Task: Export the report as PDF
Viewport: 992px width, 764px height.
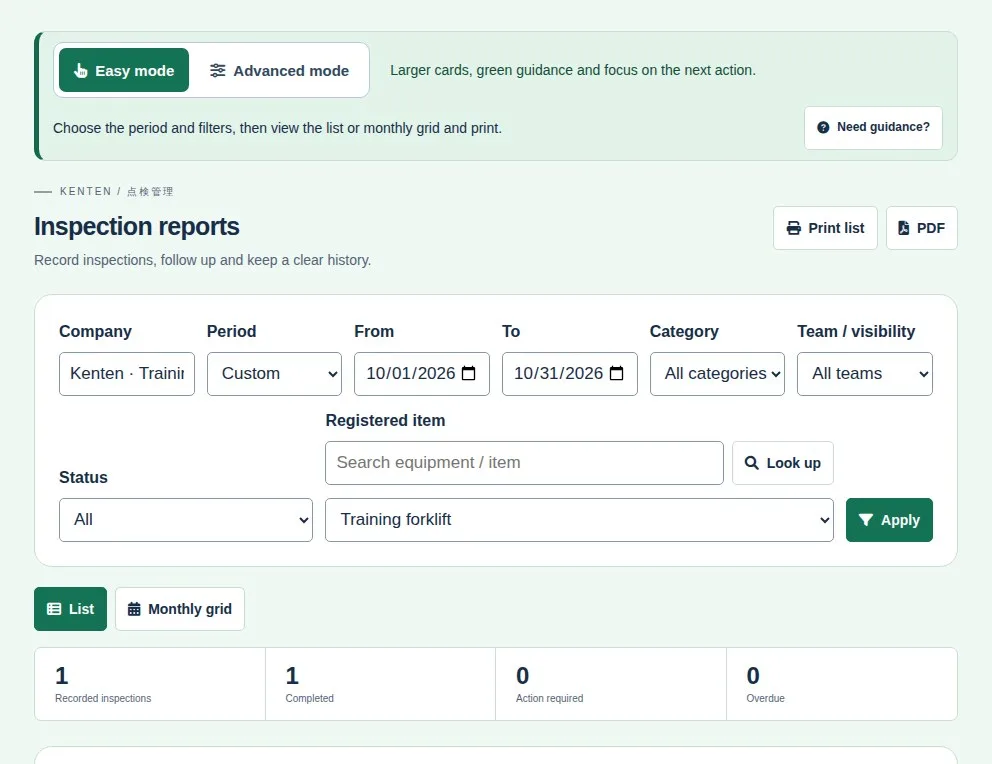Action: [x=922, y=228]
